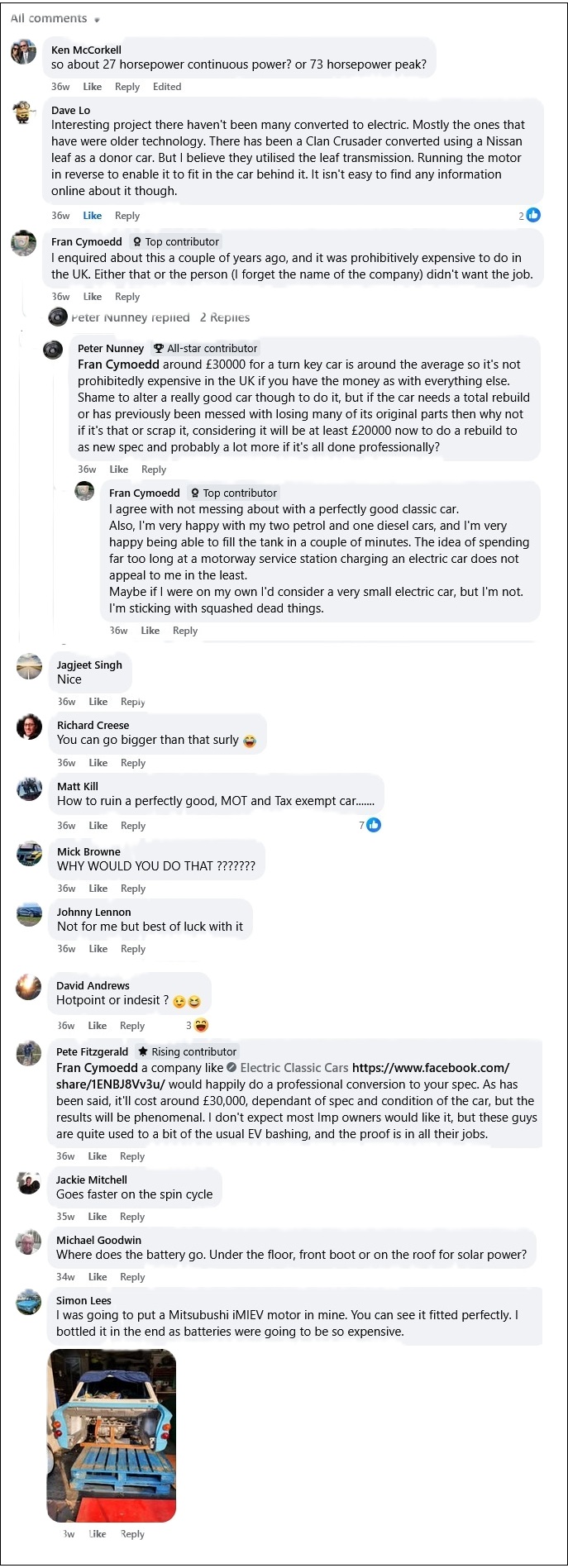
Task: Unlike Dave Lo's comment
Action: click(92, 215)
